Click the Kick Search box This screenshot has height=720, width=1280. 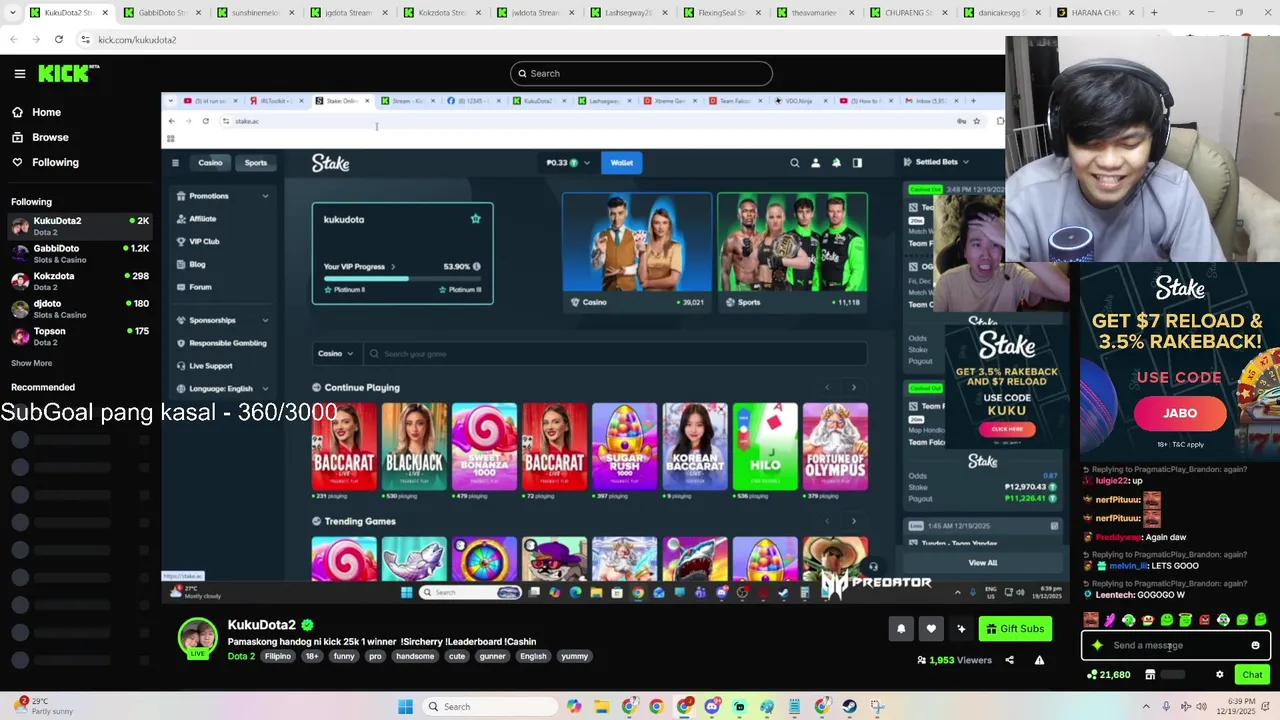tap(641, 73)
